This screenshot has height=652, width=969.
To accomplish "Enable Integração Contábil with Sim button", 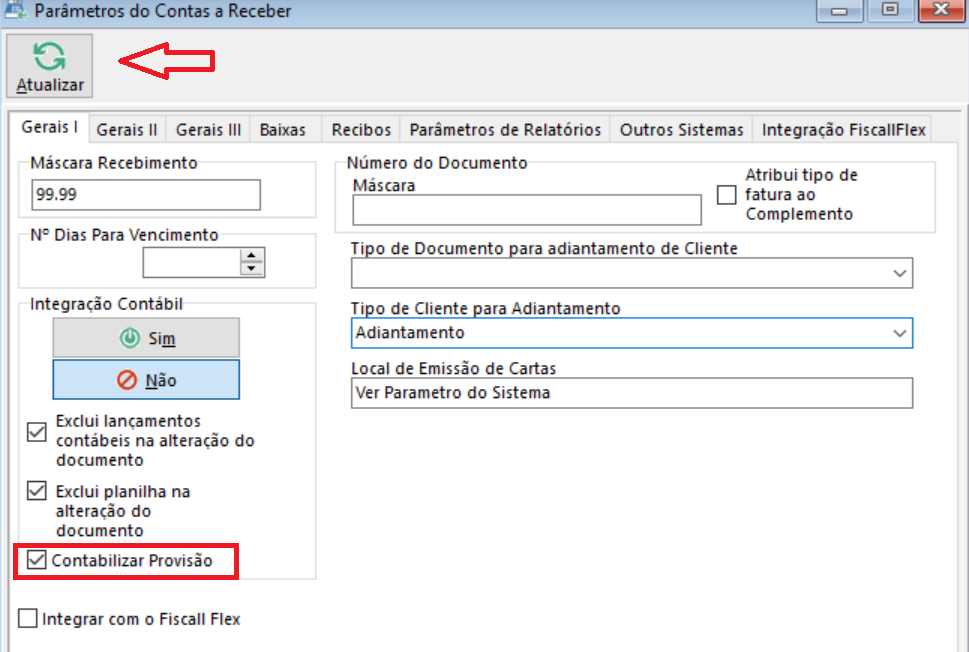I will [x=146, y=337].
